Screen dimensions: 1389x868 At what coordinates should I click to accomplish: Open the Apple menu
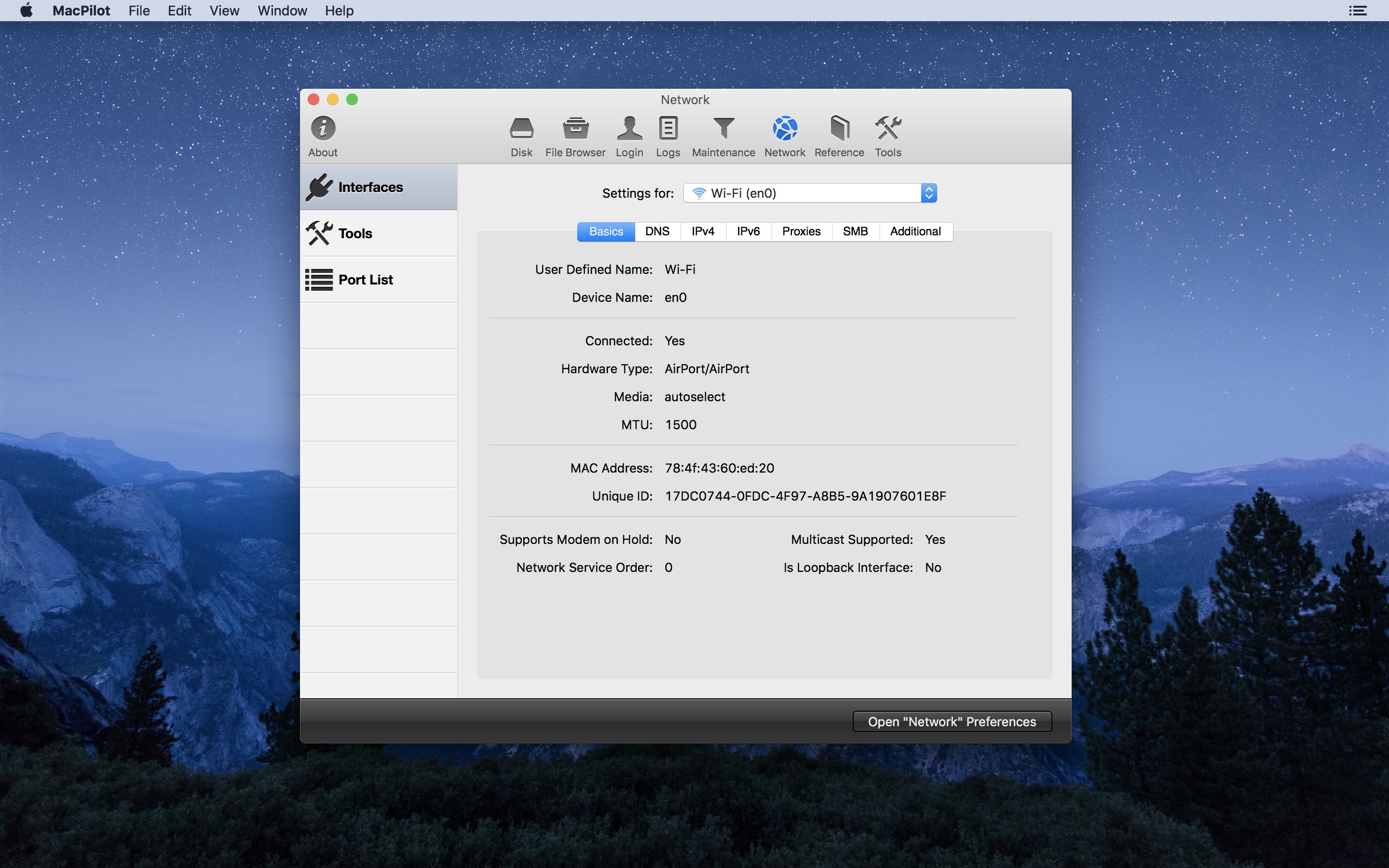pos(27,10)
